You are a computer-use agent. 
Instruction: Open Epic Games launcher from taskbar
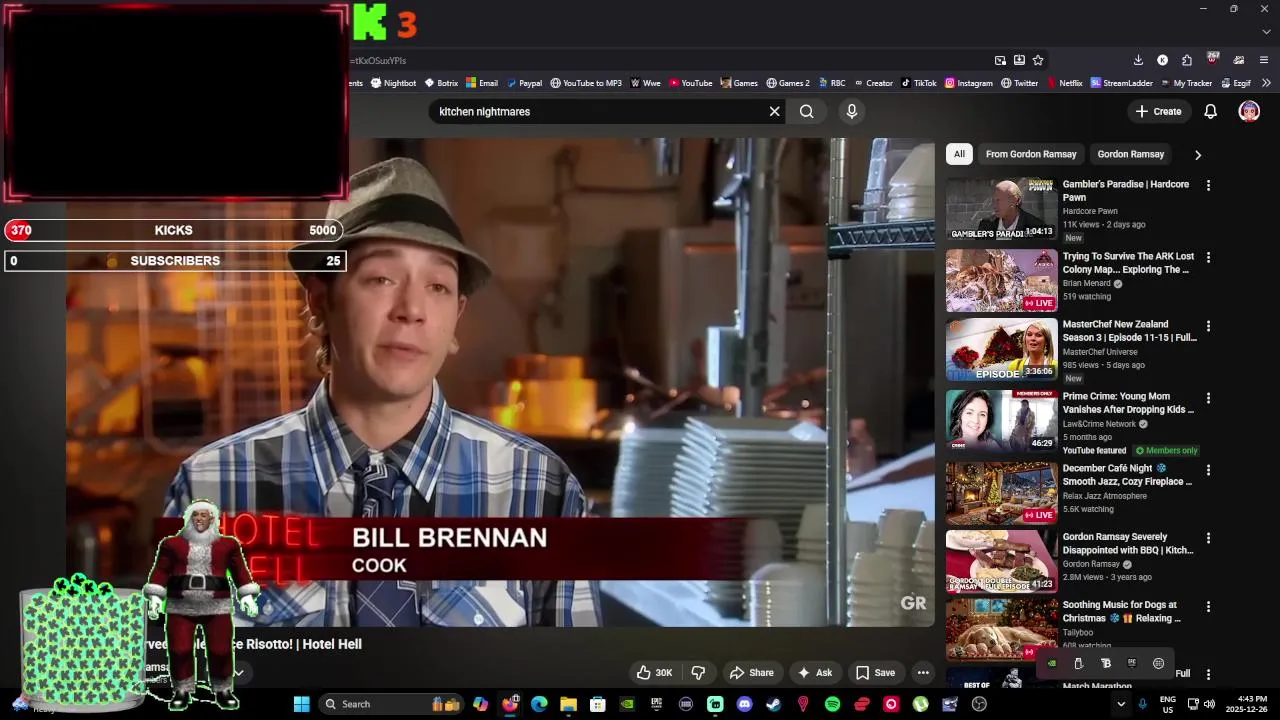coord(656,704)
